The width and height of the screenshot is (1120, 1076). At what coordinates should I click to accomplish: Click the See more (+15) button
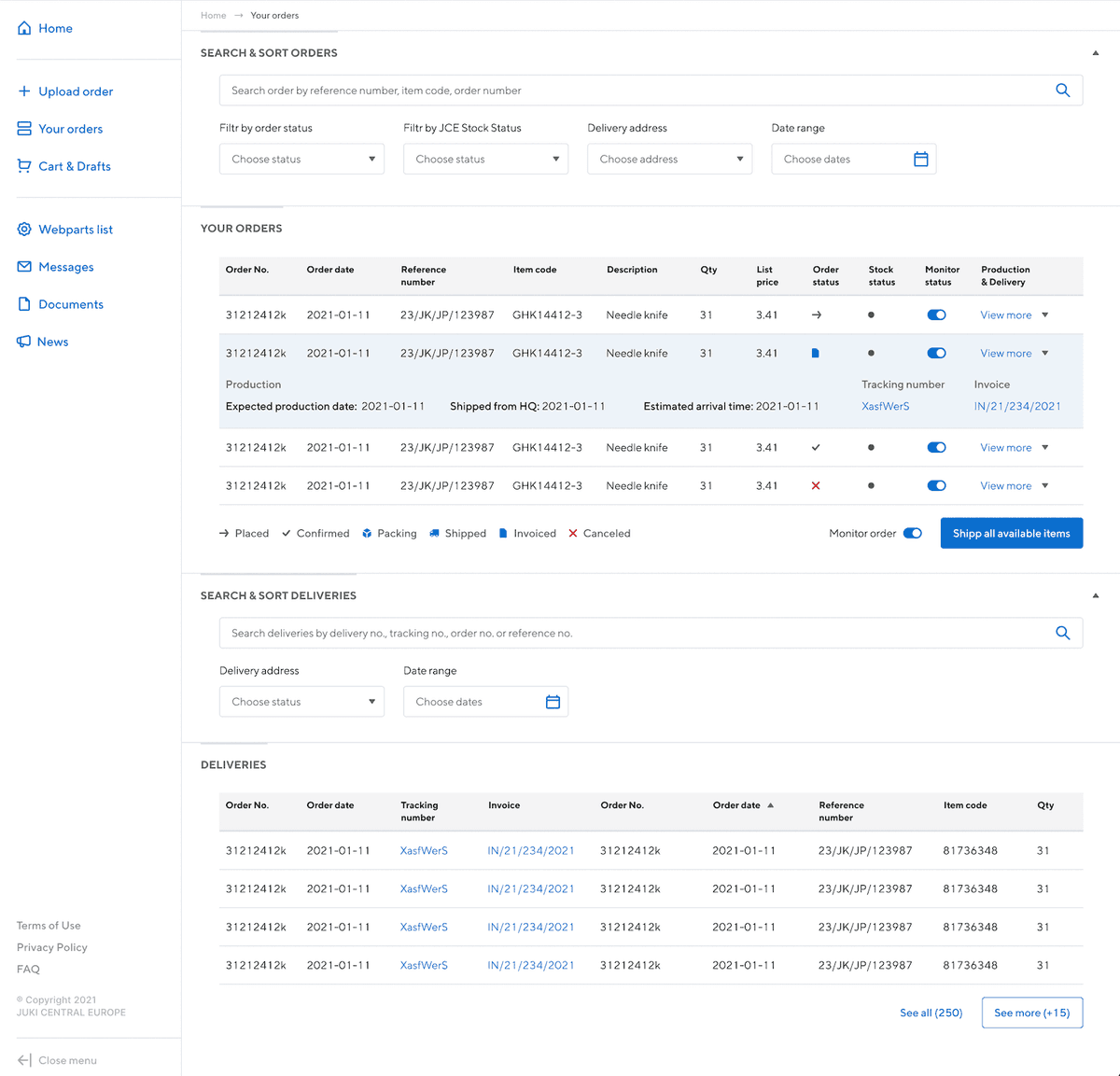click(x=1032, y=1013)
